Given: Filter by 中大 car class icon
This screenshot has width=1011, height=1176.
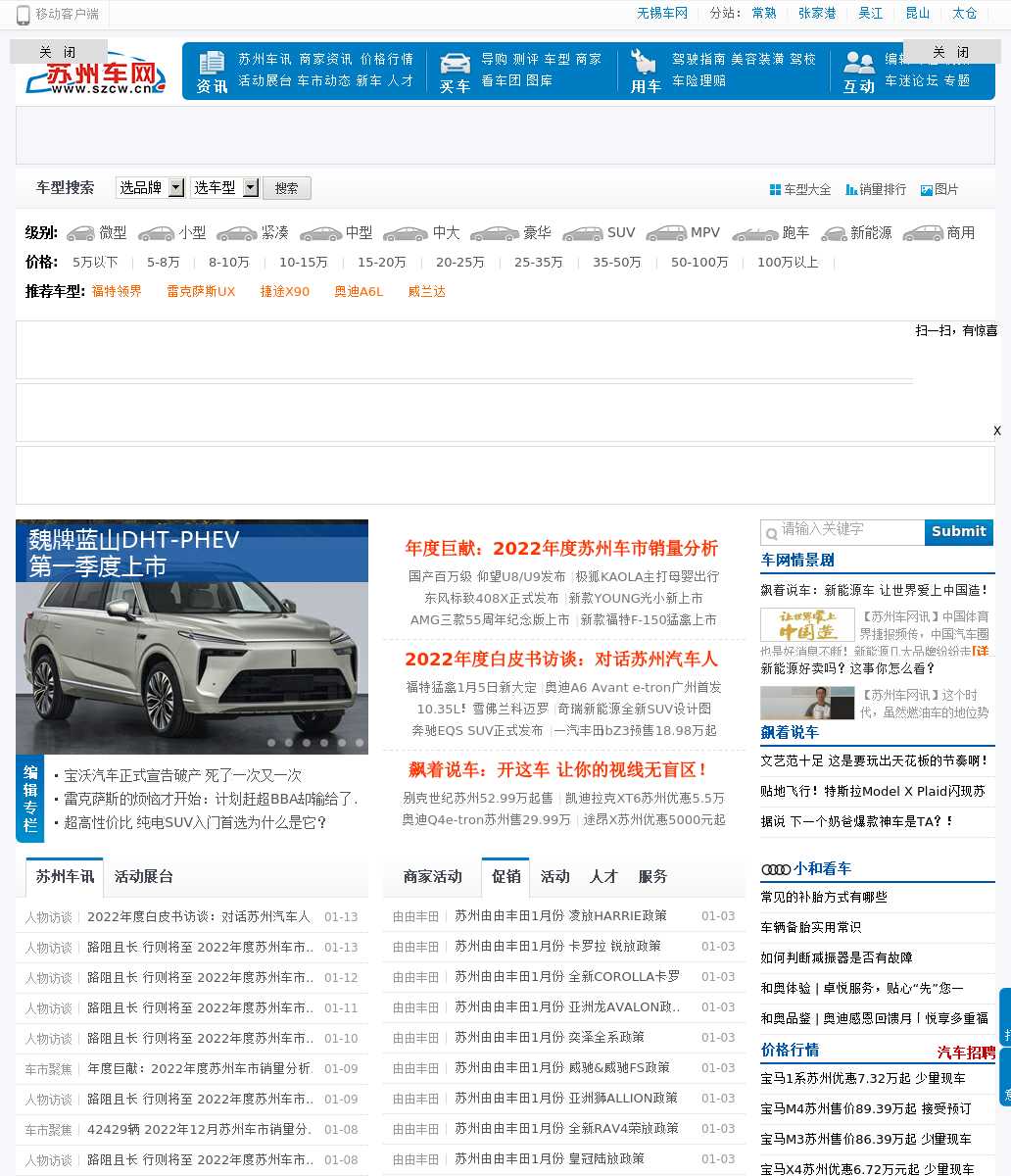Looking at the screenshot, I should pyautogui.click(x=406, y=233).
